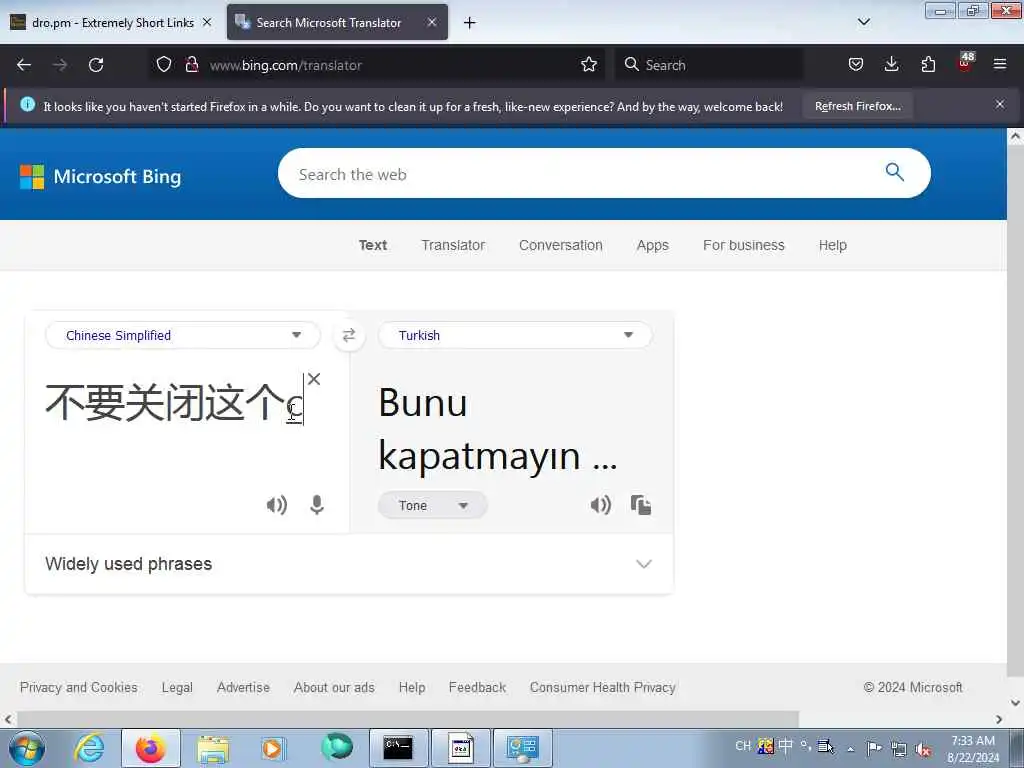The image size is (1024, 768).
Task: Open the Conversation tab
Action: coord(561,245)
